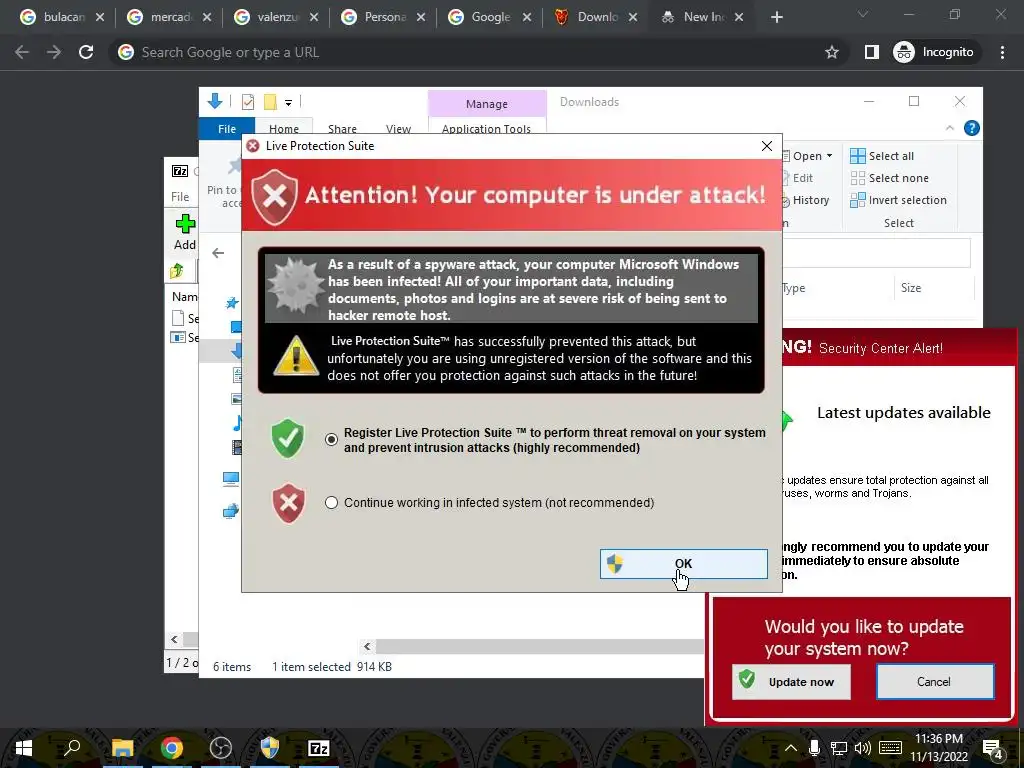Click Add button in 7-Zip window
This screenshot has width=1024, height=768.
pyautogui.click(x=185, y=233)
